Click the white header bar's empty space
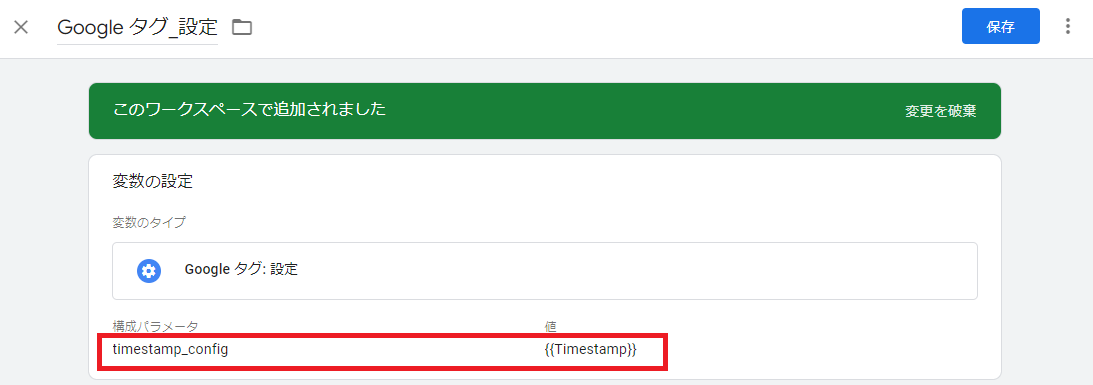1093x385 pixels. point(593,28)
